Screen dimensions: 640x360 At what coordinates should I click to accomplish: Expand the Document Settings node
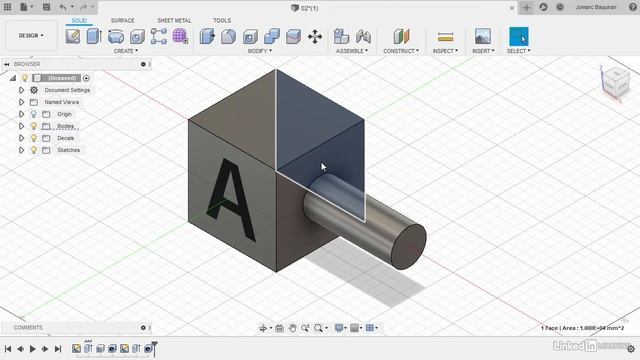click(x=22, y=90)
